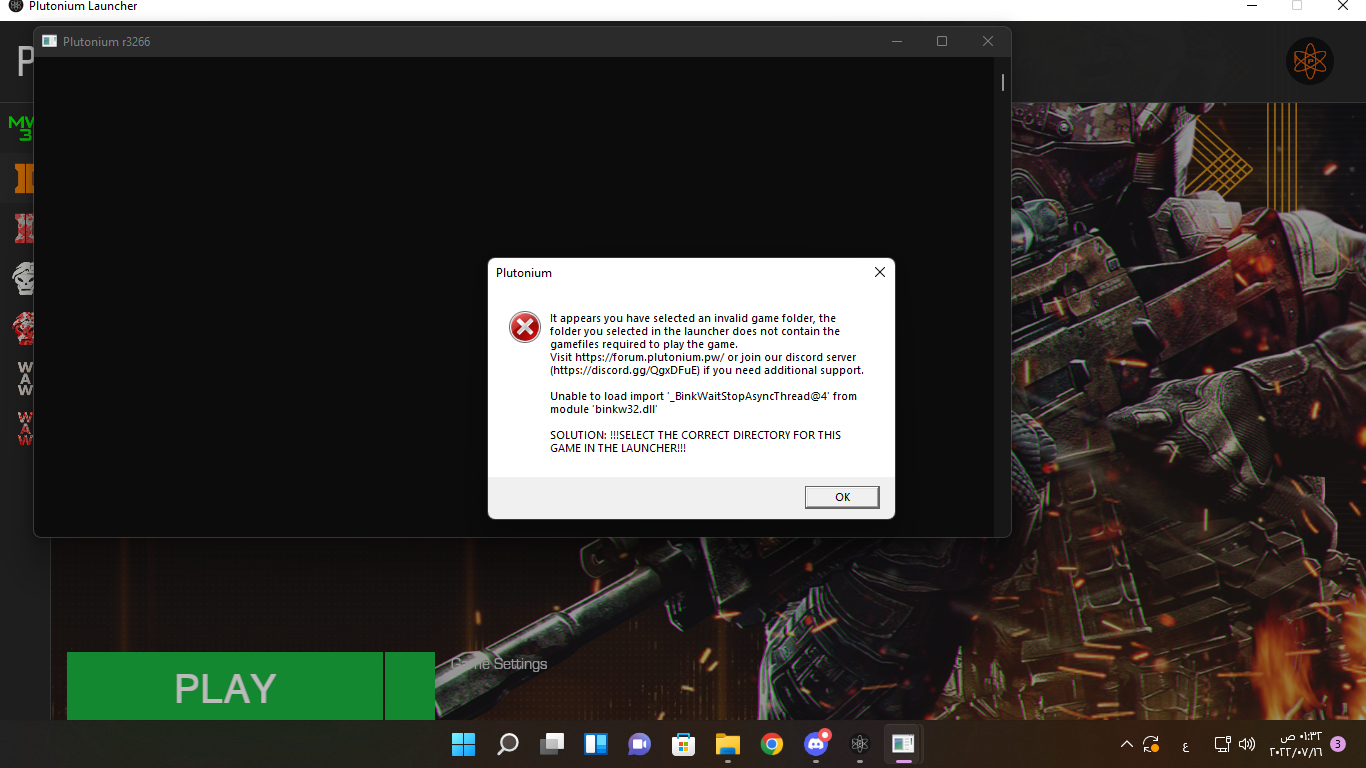This screenshot has width=1366, height=768.
Task: Open the volume control in the tray
Action: click(x=1246, y=744)
